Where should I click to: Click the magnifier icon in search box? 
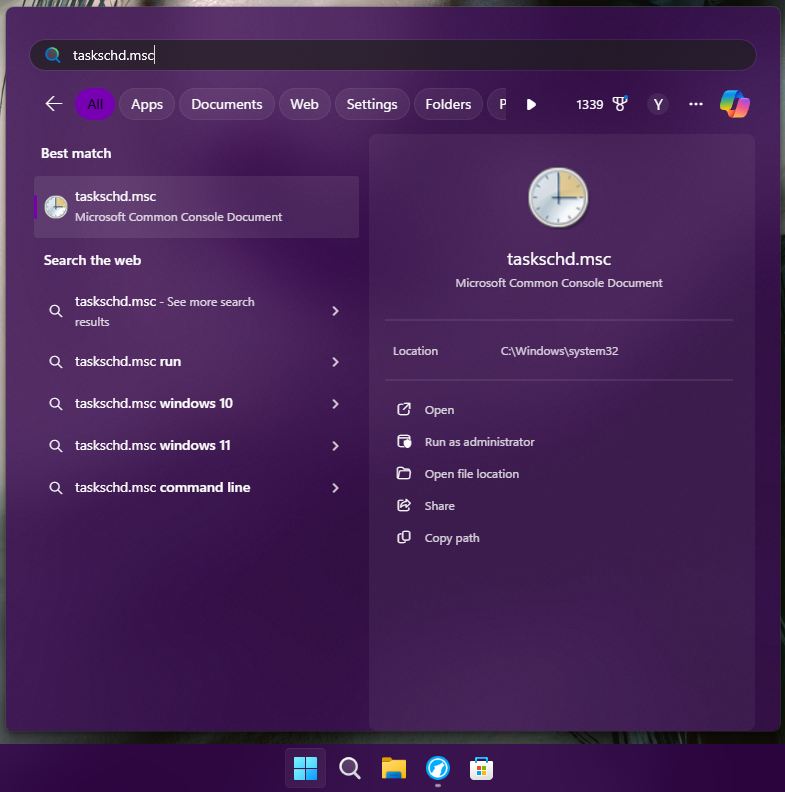tap(53, 55)
